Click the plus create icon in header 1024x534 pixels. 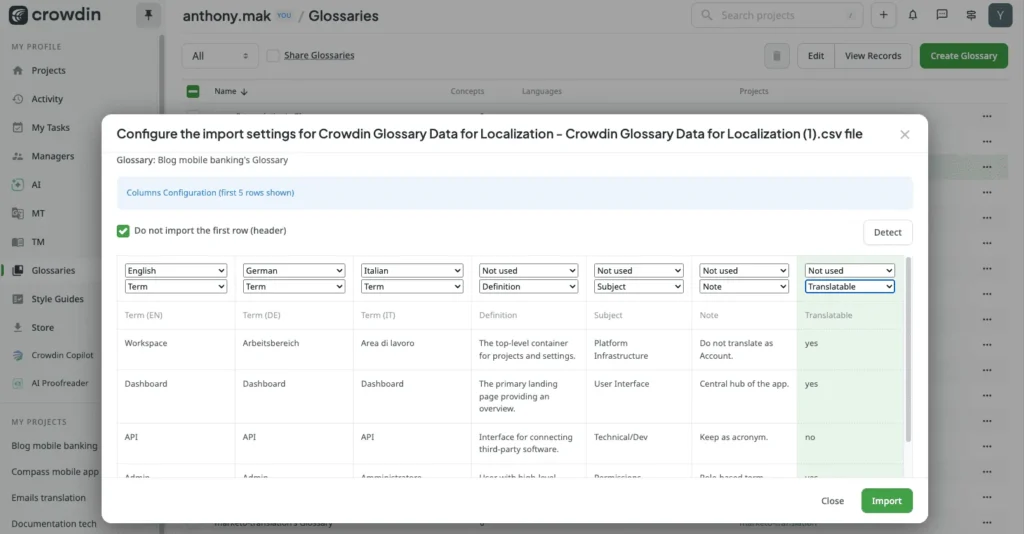coord(883,15)
